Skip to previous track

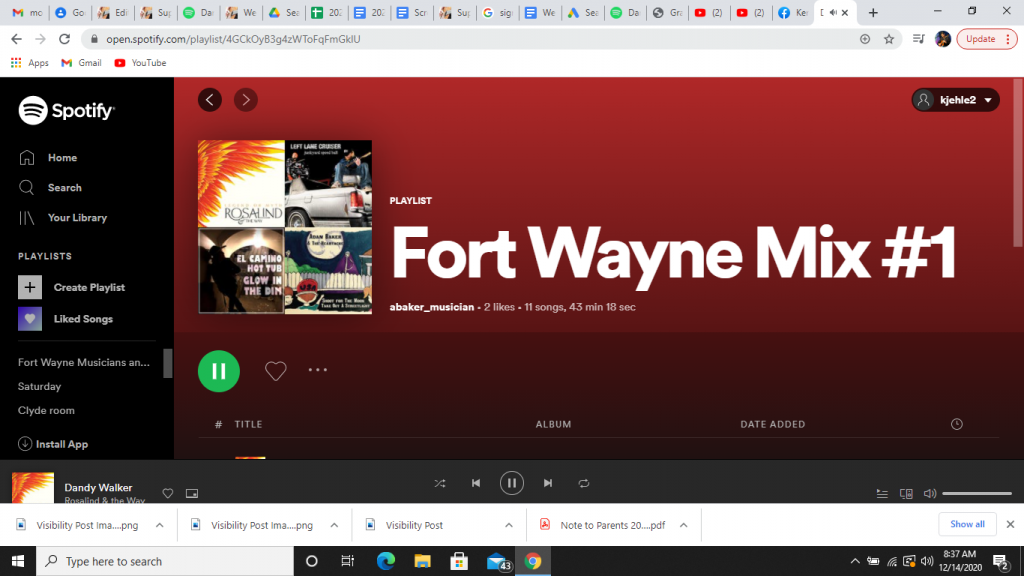click(x=475, y=483)
